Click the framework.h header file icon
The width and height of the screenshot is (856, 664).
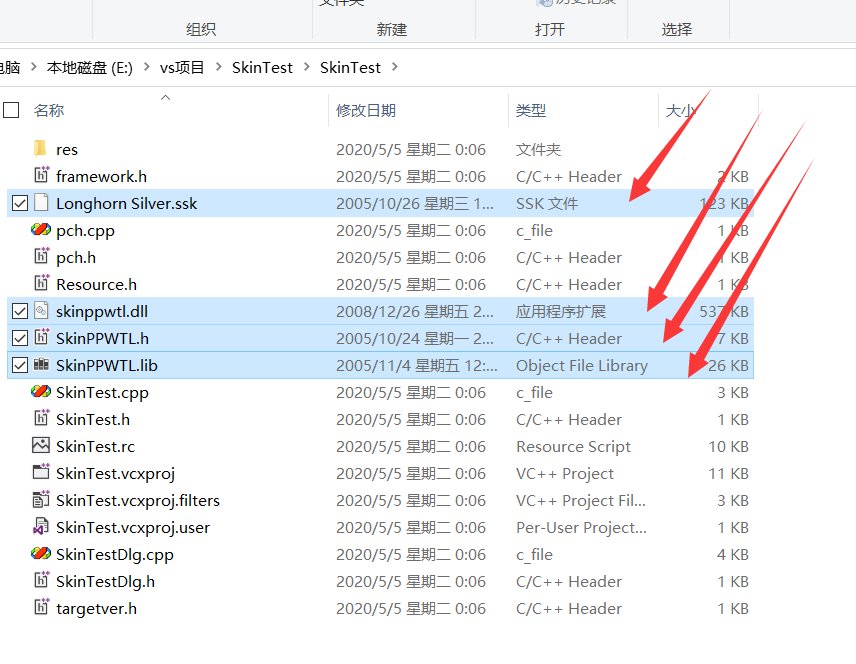point(41,175)
